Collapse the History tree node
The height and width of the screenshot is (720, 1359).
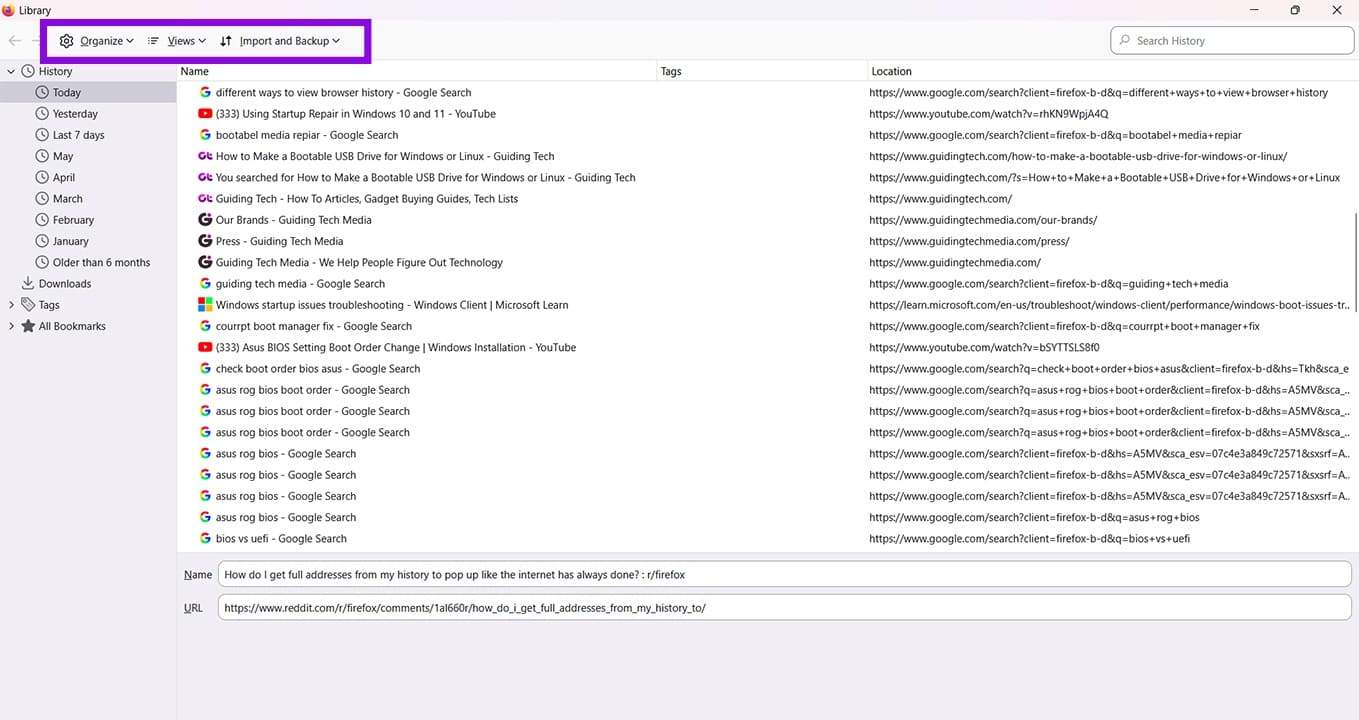[x=11, y=71]
